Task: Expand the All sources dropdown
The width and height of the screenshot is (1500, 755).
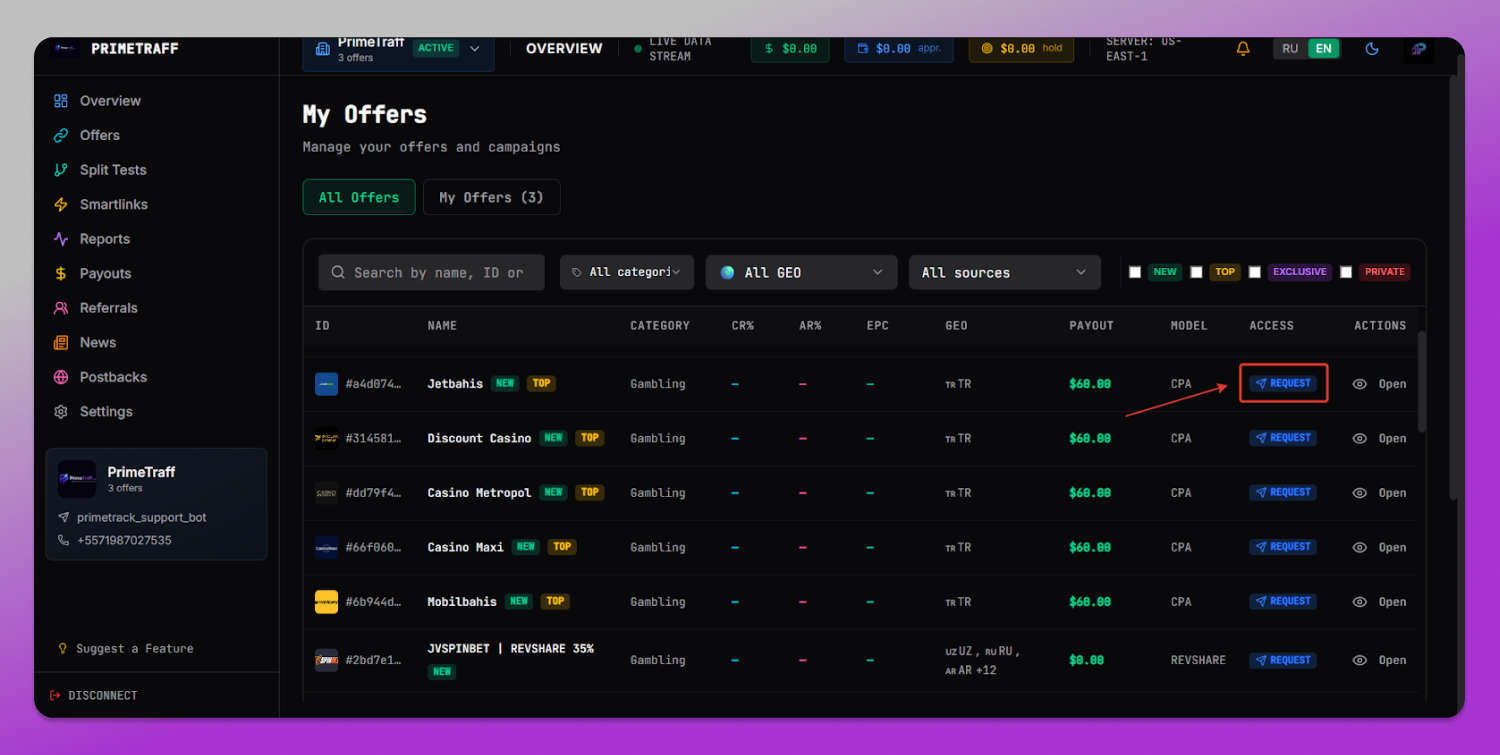Action: [x=1004, y=272]
